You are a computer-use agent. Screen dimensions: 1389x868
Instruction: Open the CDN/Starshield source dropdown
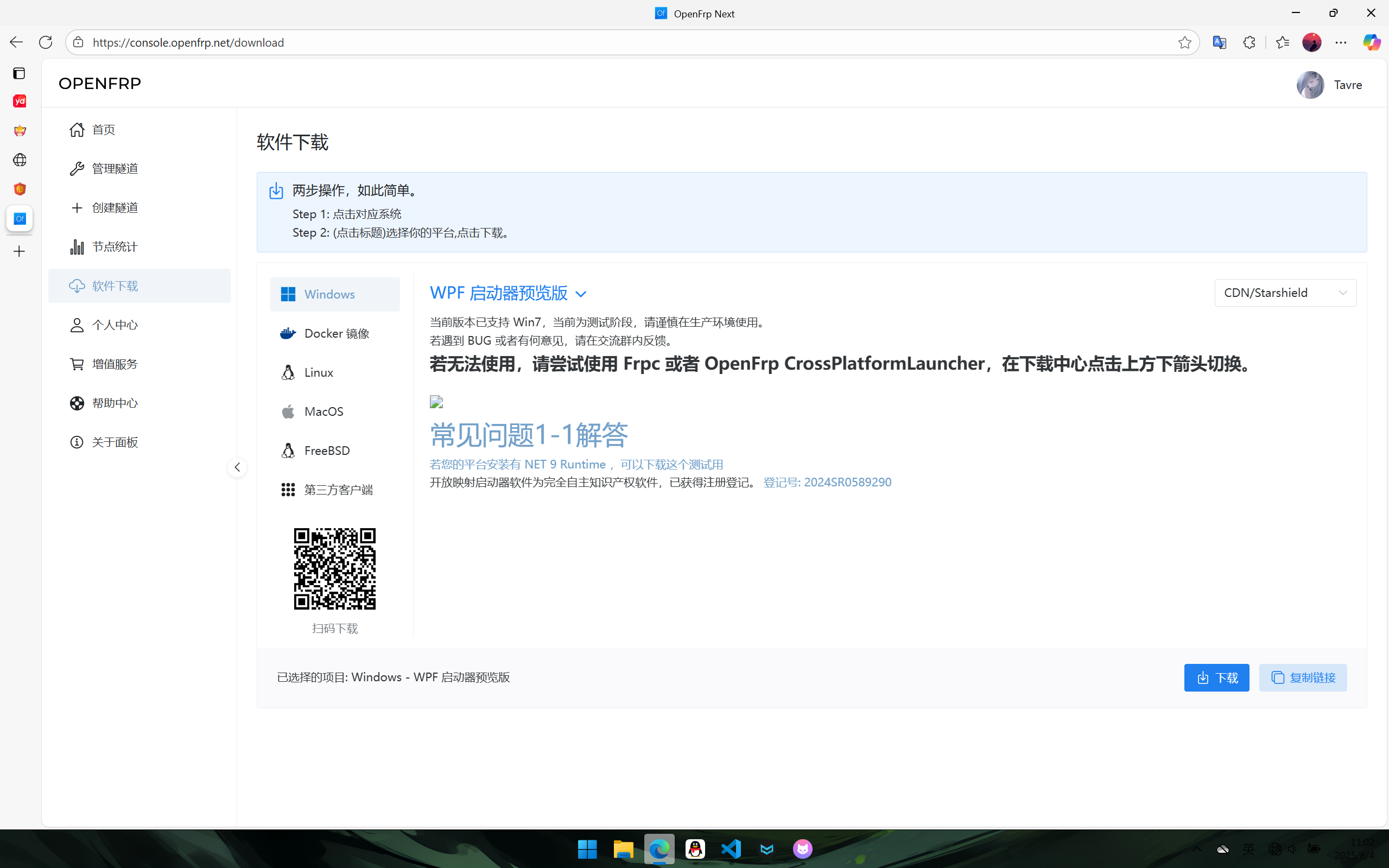(1285, 293)
